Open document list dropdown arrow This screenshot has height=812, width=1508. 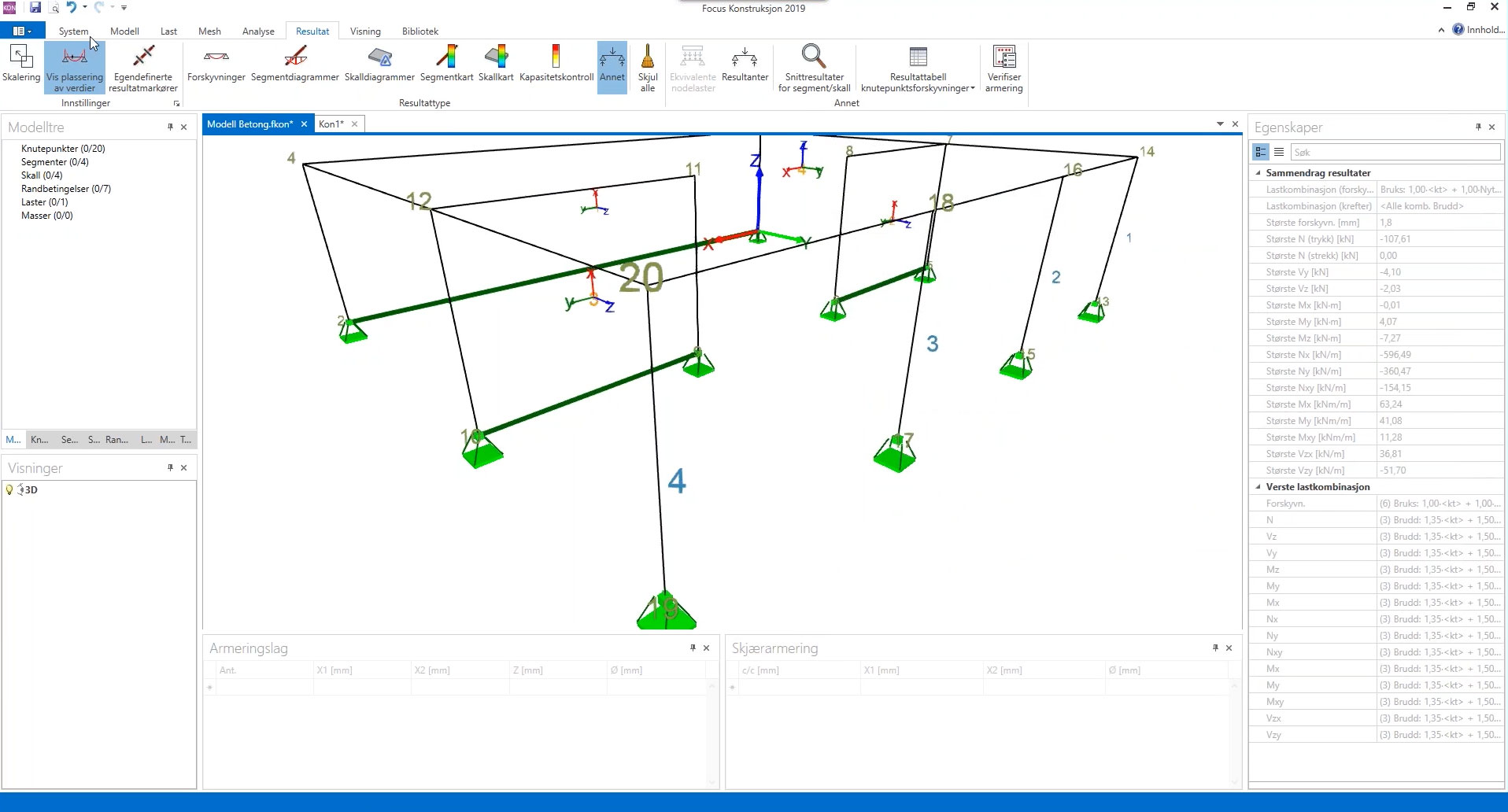(1220, 124)
